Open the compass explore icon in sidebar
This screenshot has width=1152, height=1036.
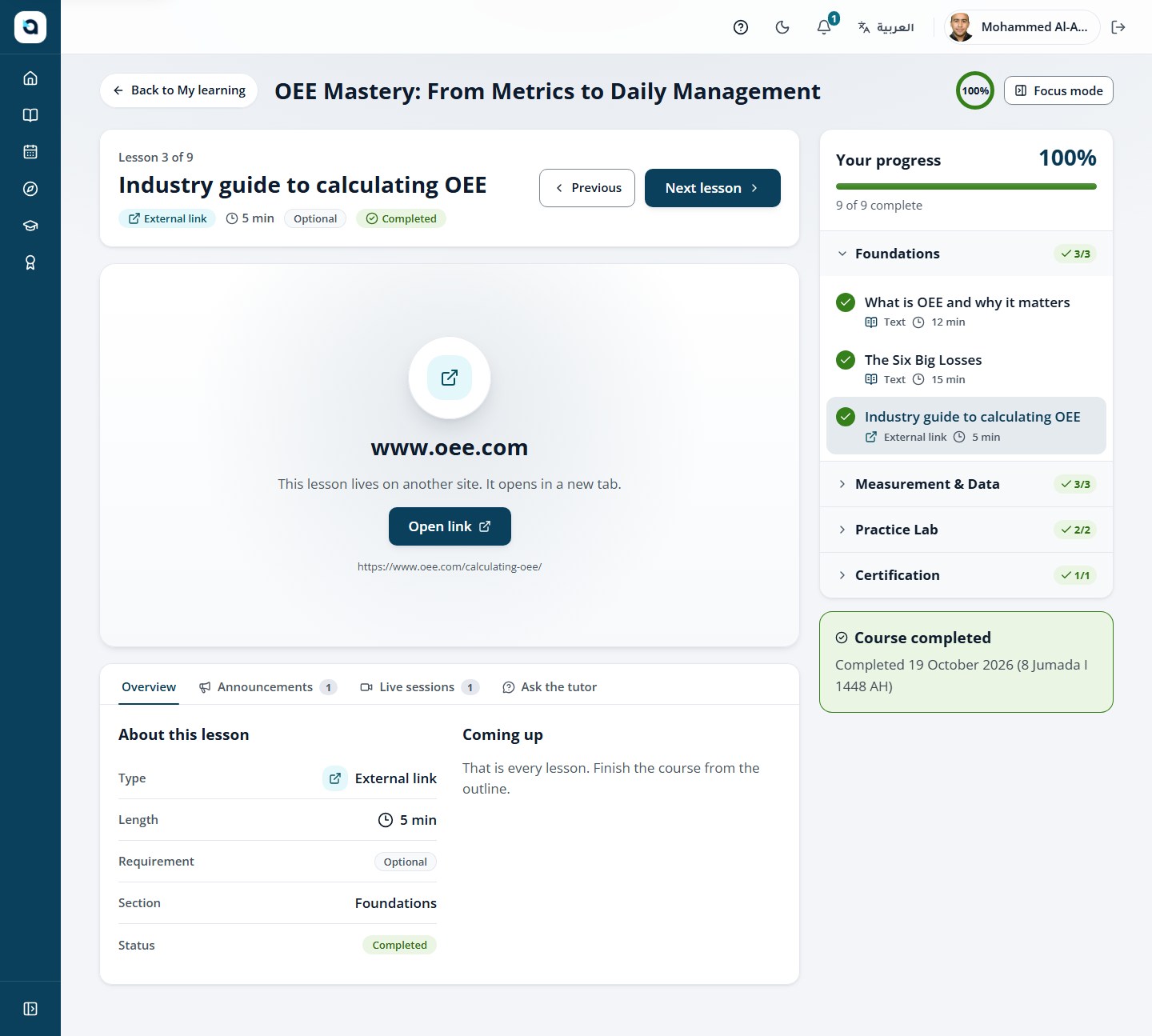click(30, 189)
